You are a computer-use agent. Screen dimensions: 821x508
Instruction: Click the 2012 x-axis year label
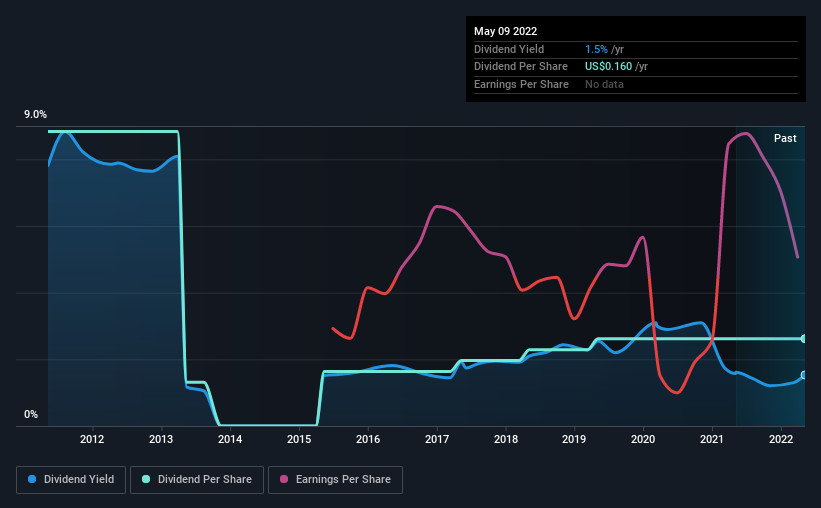(92, 439)
